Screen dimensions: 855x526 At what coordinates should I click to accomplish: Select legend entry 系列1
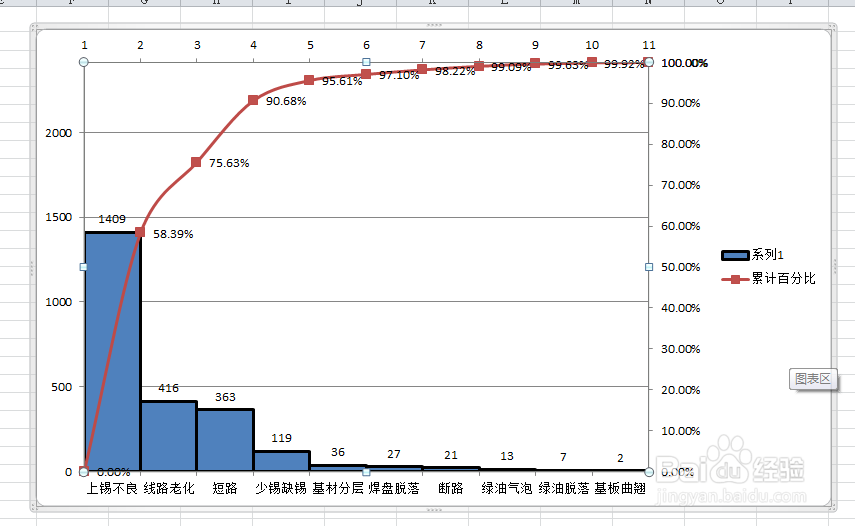752,255
